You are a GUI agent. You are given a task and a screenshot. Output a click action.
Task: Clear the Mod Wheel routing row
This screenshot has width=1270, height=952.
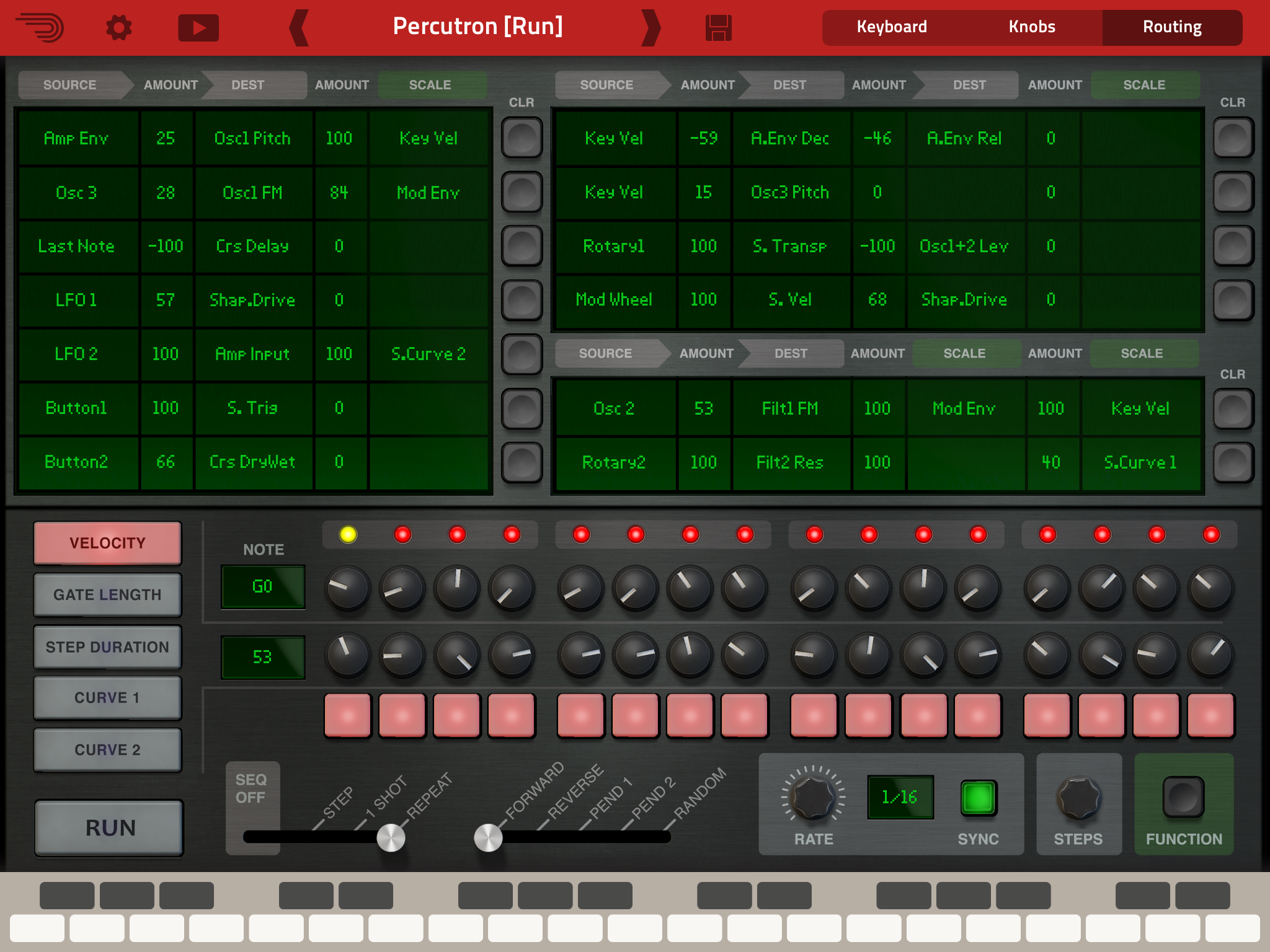1233,300
